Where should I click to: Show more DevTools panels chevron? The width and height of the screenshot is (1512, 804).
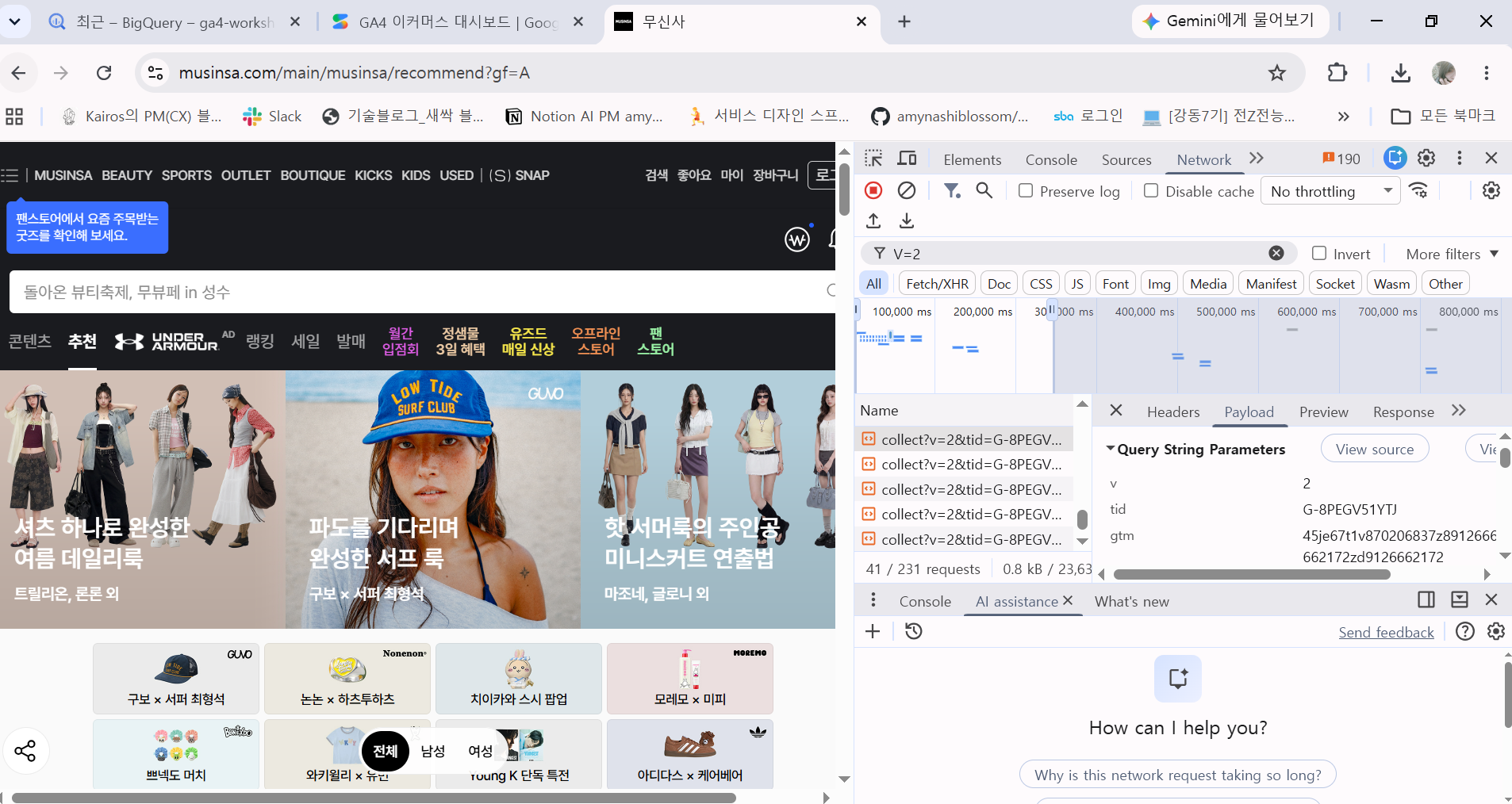coord(1256,158)
